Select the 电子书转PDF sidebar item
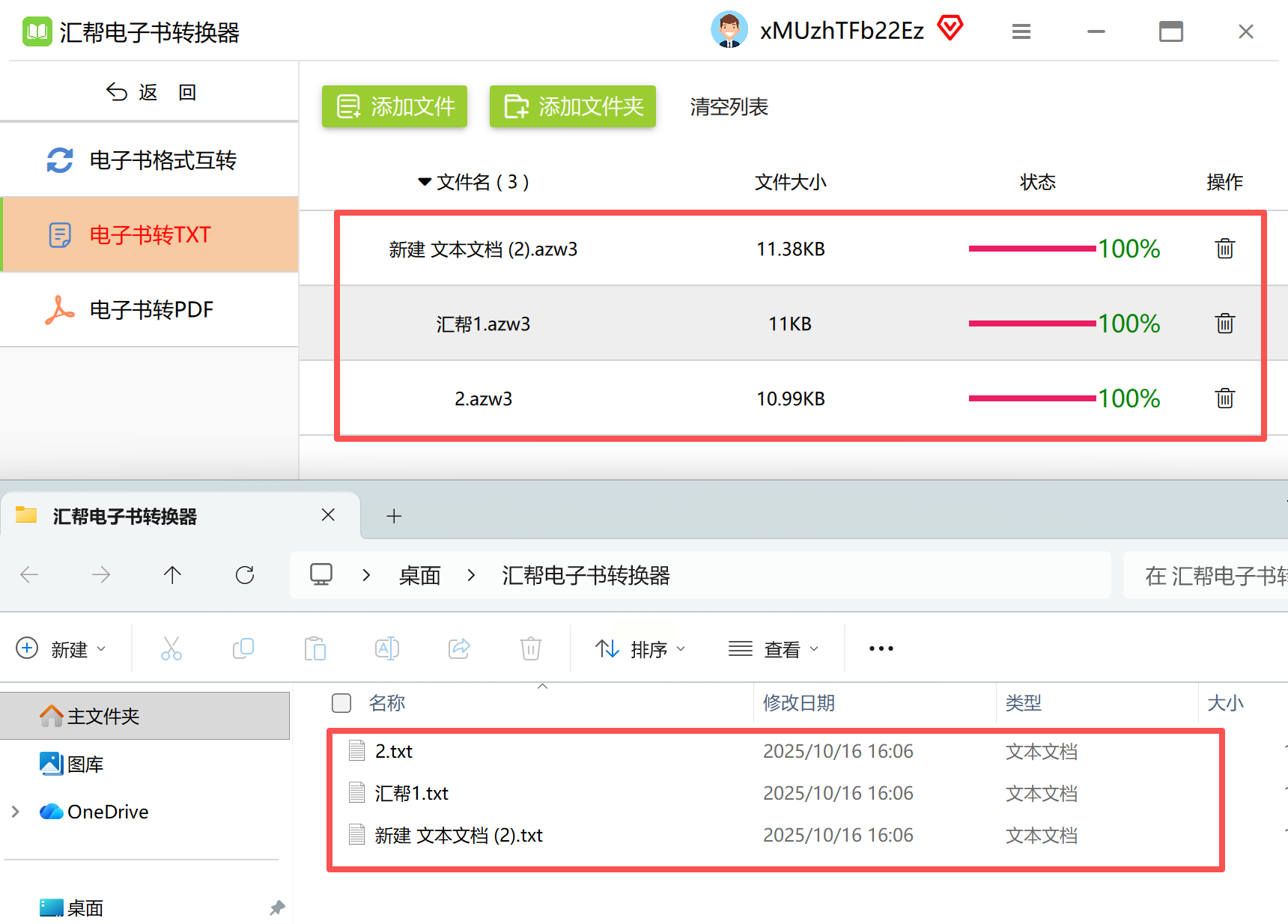This screenshot has width=1288, height=924. 150,310
